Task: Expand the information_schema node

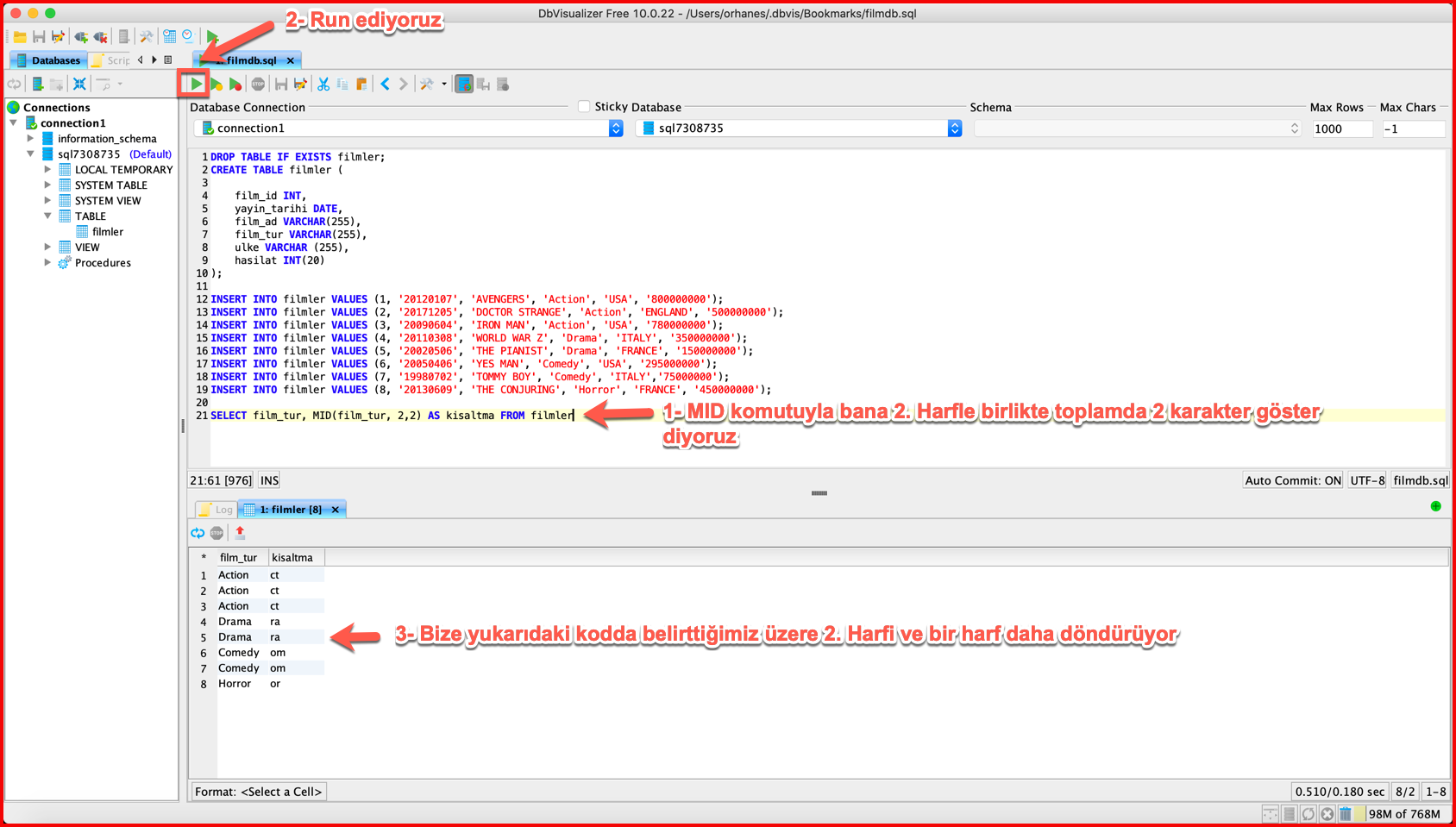Action: 31,139
